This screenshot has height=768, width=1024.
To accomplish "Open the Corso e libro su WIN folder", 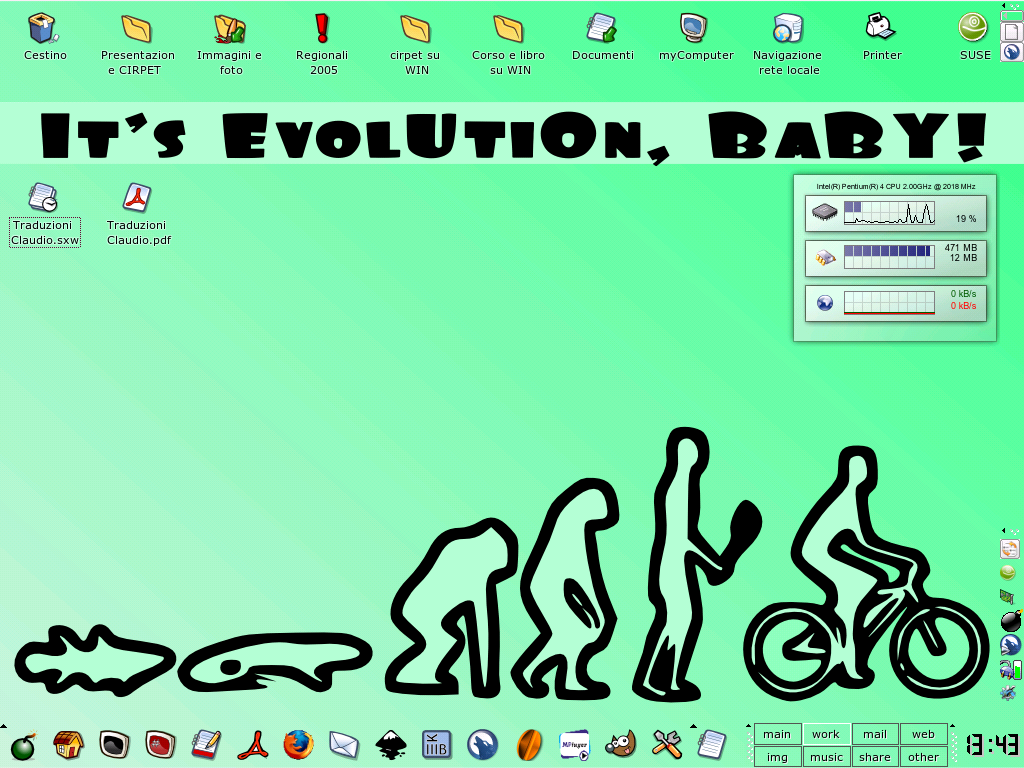I will (508, 29).
